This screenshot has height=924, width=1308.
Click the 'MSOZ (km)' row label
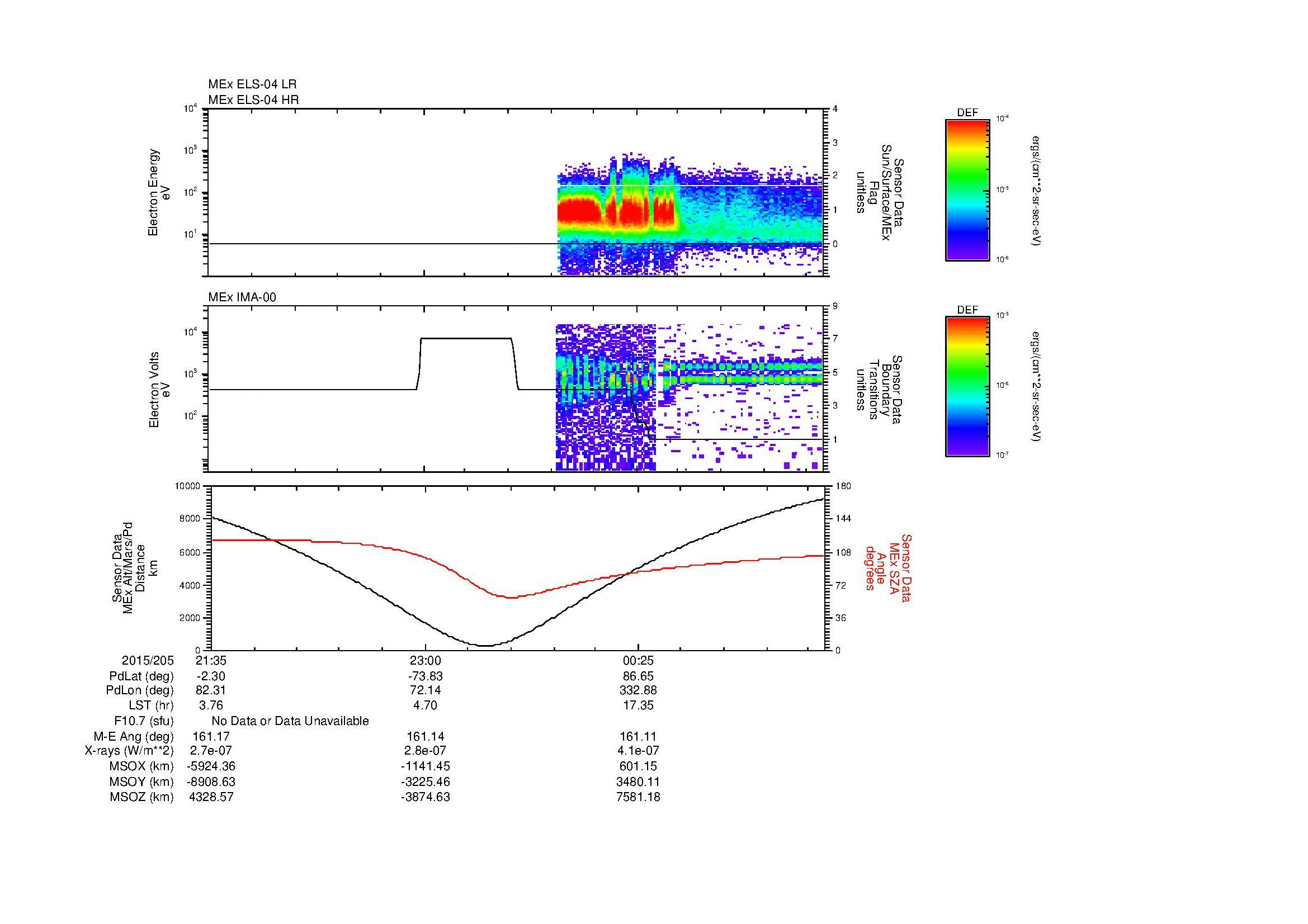(x=142, y=797)
